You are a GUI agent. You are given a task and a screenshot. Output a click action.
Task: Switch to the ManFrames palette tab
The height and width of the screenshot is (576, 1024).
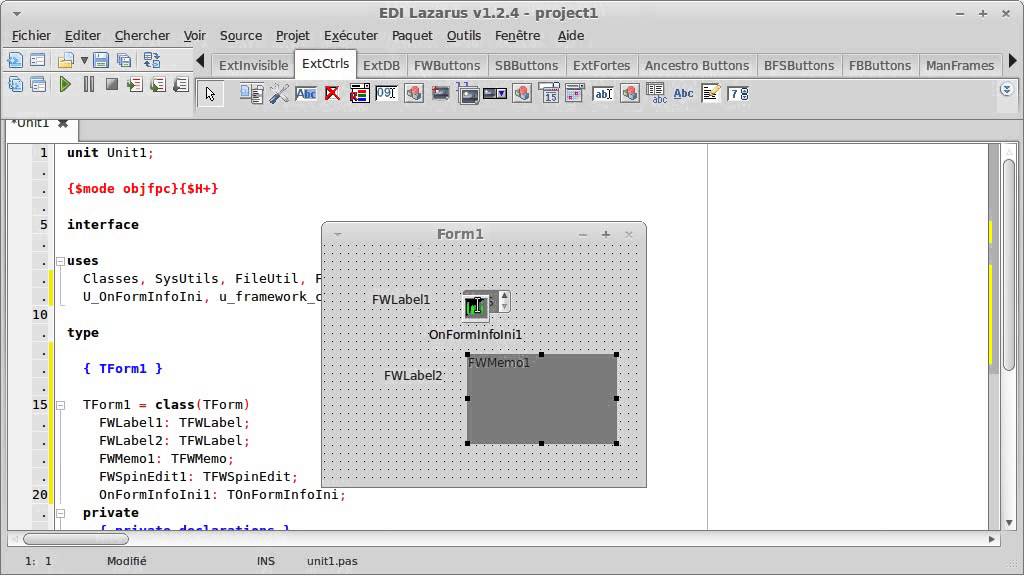pyautogui.click(x=960, y=65)
